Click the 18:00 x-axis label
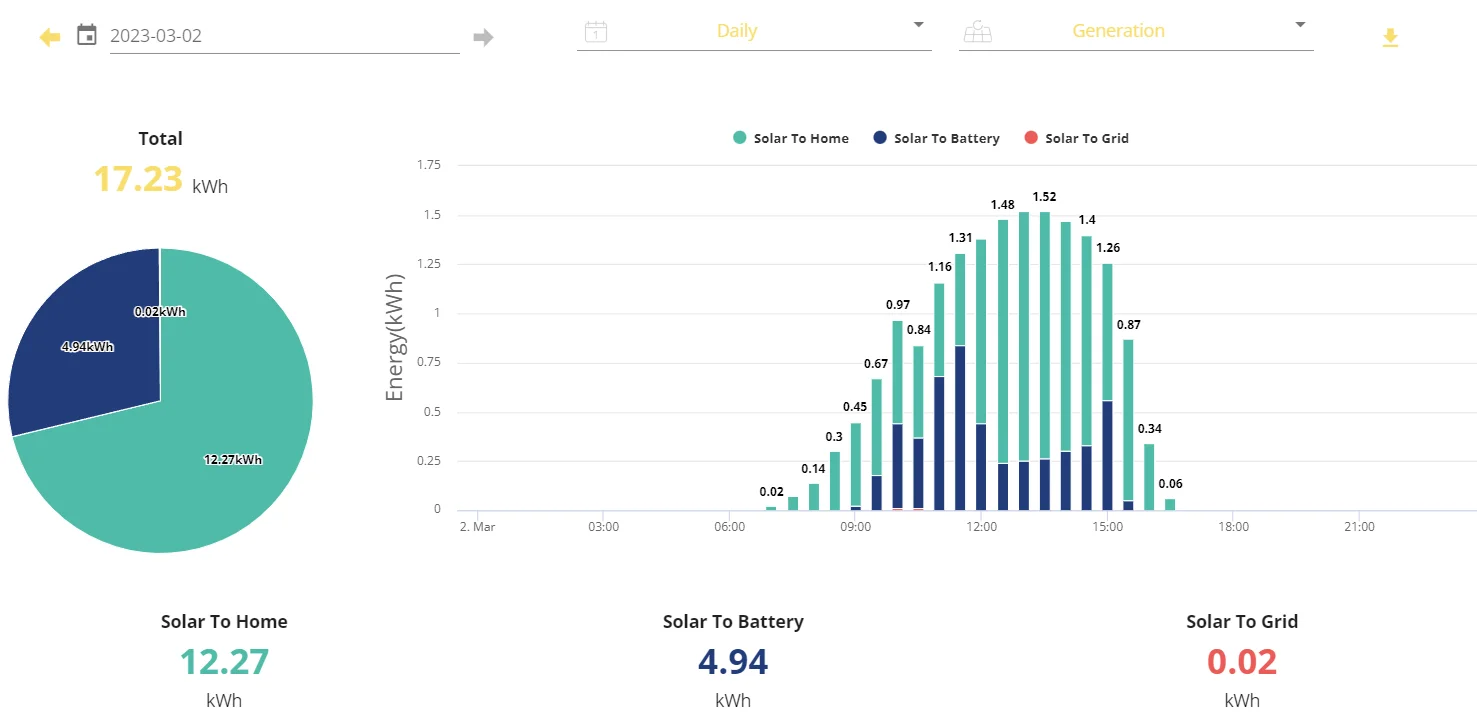Image resolution: width=1477 pixels, height=716 pixels. 1233,527
